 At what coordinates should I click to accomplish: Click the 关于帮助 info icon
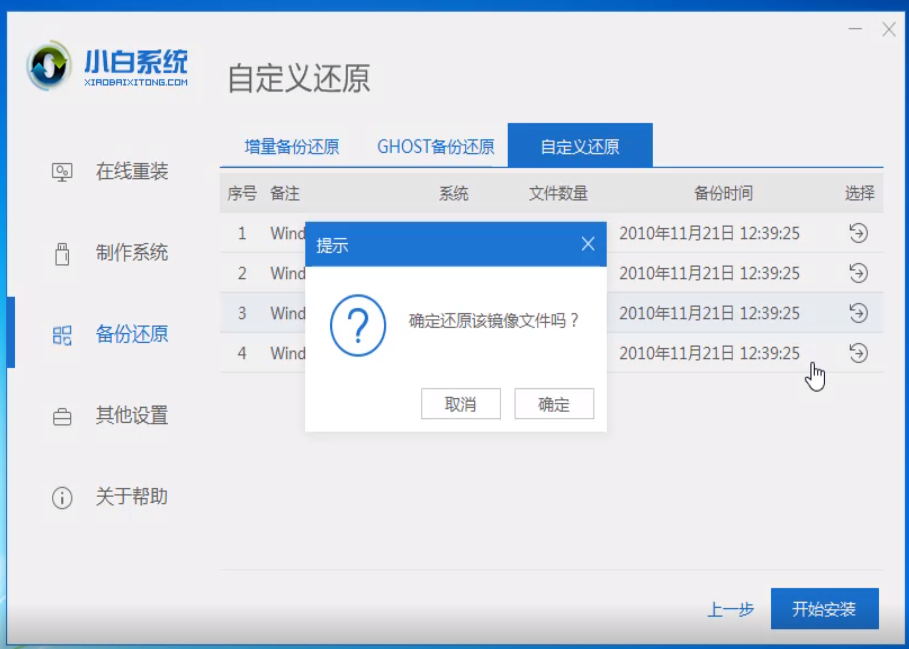pyautogui.click(x=62, y=497)
